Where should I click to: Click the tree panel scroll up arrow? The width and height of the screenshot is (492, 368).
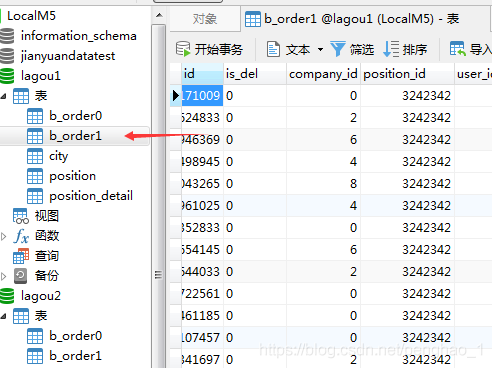(159, 15)
